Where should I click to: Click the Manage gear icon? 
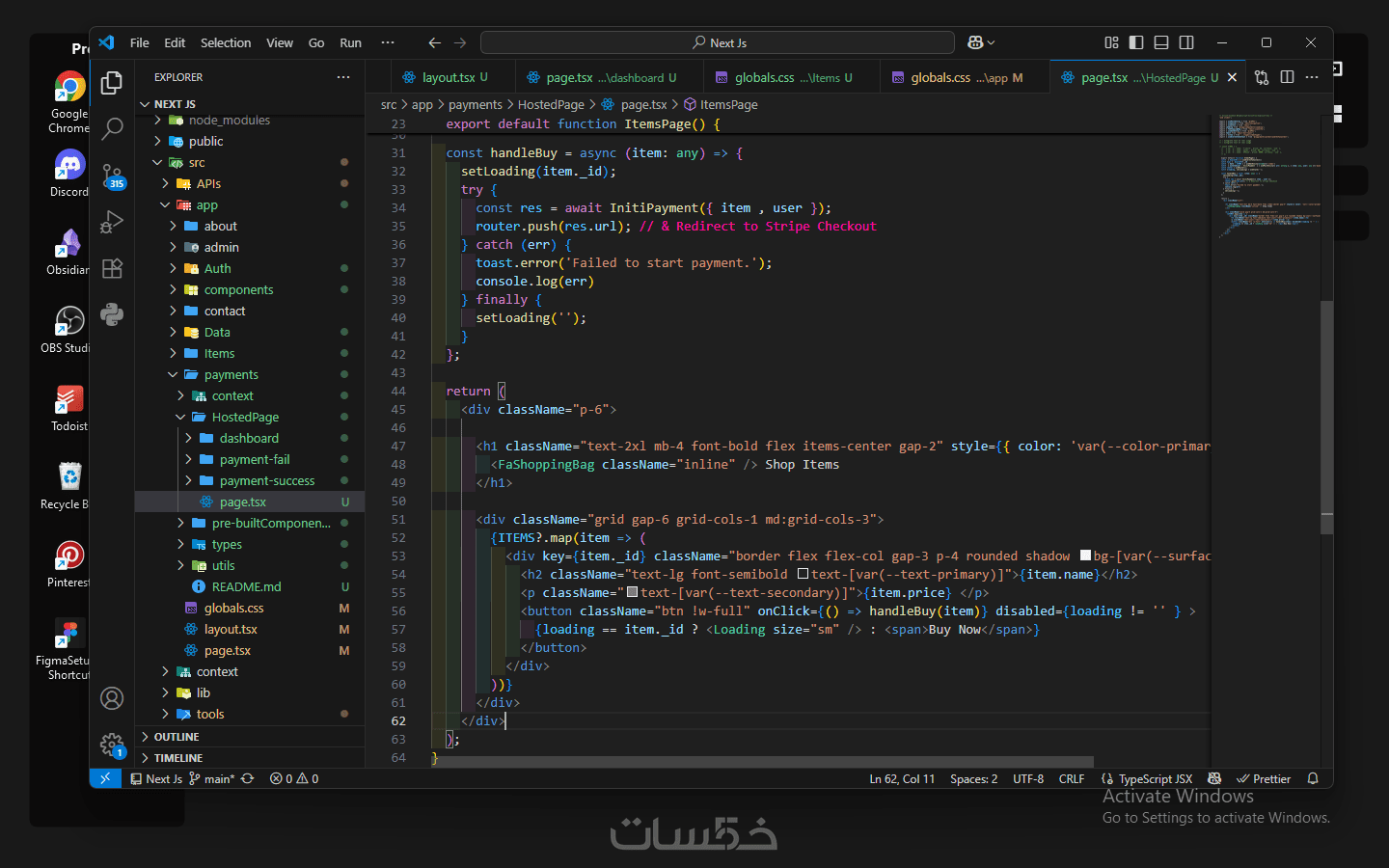pyautogui.click(x=112, y=744)
